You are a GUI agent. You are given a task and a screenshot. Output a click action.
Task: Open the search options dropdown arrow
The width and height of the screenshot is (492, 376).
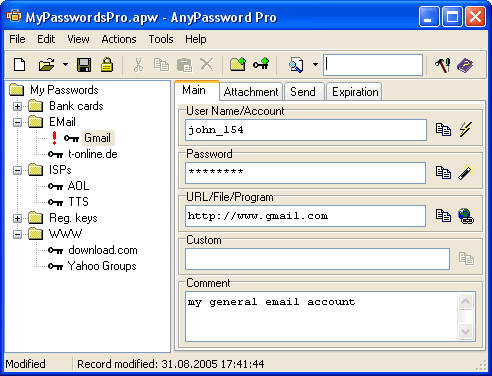(x=315, y=64)
